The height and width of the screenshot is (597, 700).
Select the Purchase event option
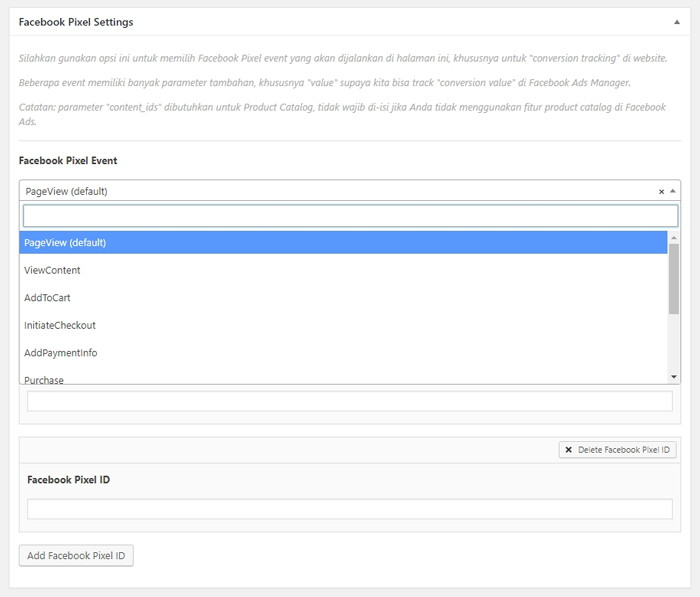point(343,379)
